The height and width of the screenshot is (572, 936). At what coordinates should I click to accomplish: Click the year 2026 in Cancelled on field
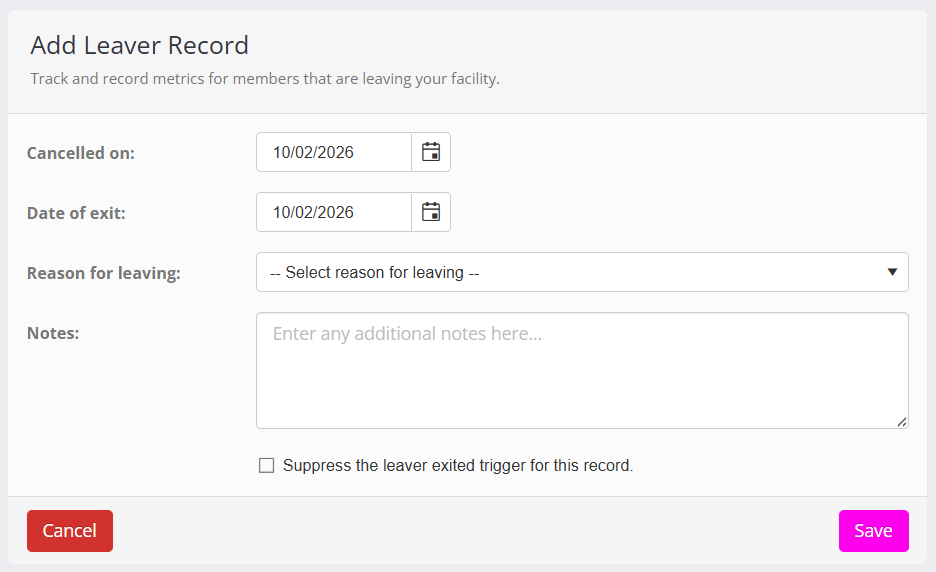(x=335, y=153)
